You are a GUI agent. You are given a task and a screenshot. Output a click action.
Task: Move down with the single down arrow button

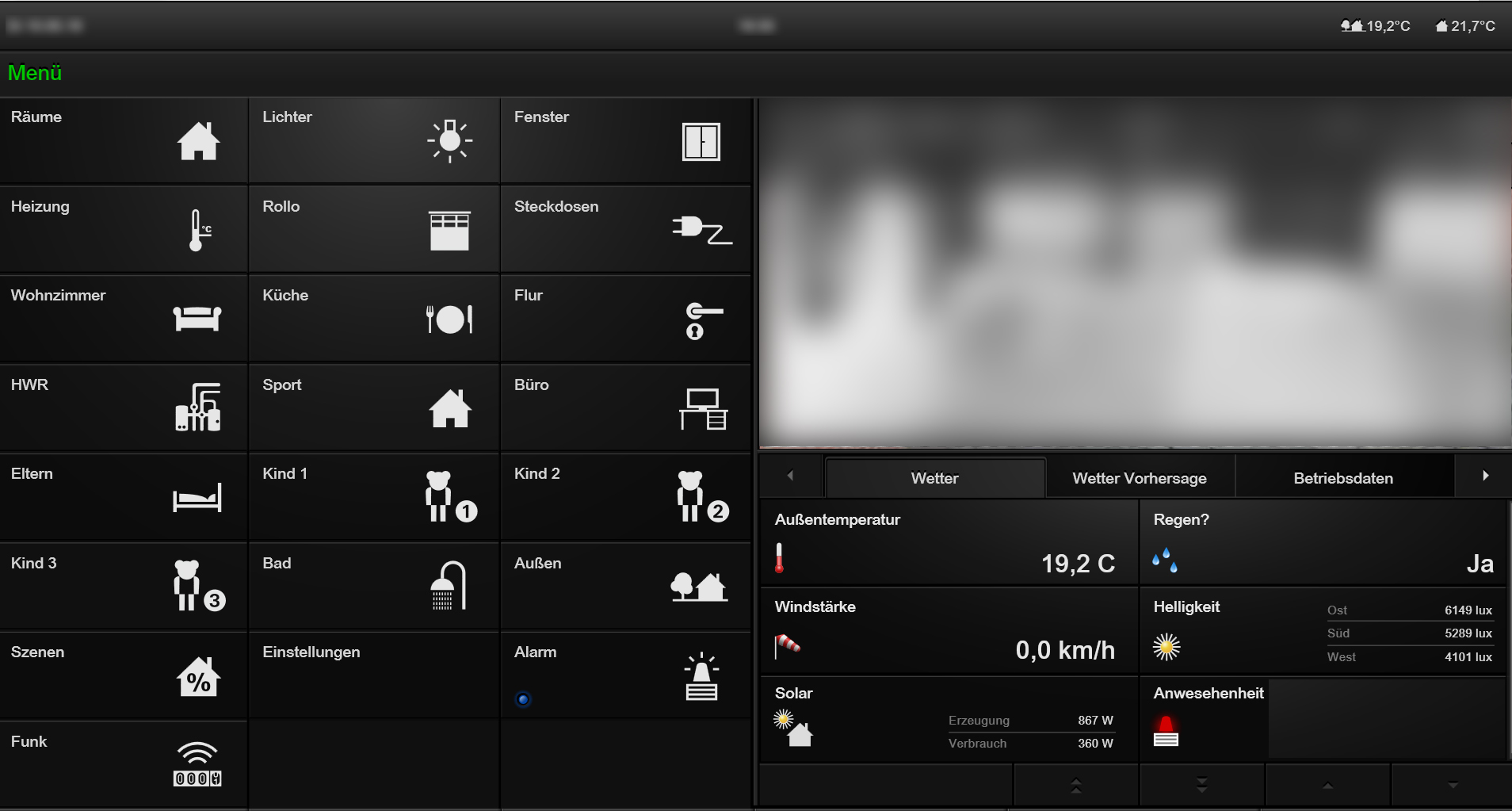pyautogui.click(x=1453, y=786)
